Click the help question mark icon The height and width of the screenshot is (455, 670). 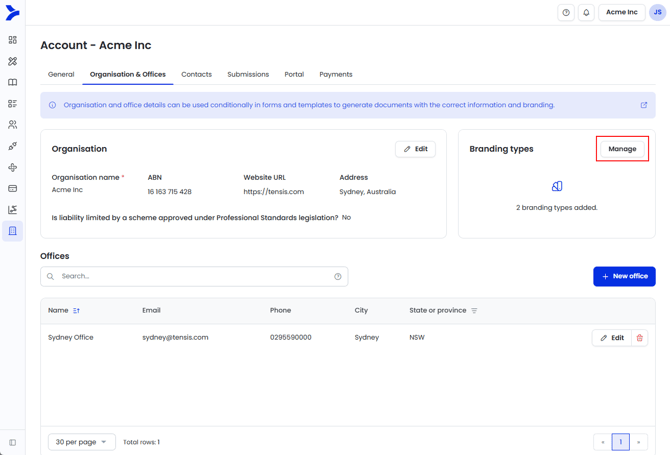[566, 13]
